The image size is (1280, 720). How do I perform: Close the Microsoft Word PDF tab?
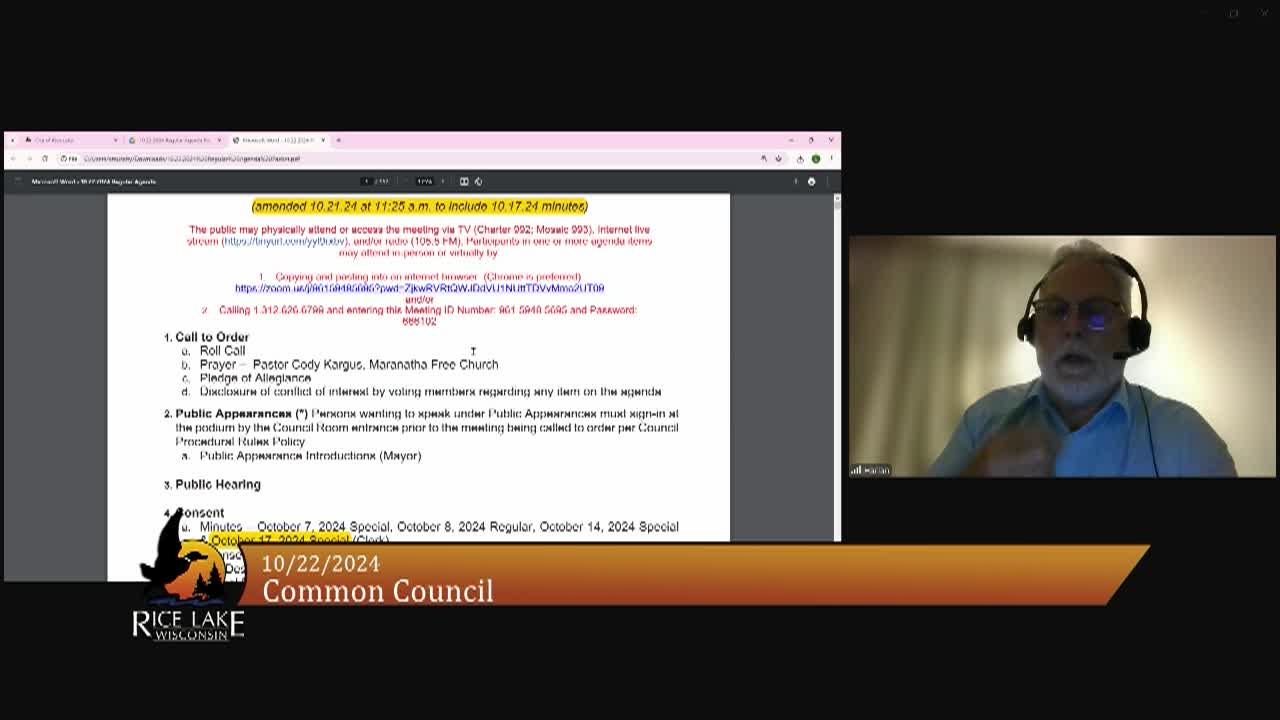tap(323, 140)
